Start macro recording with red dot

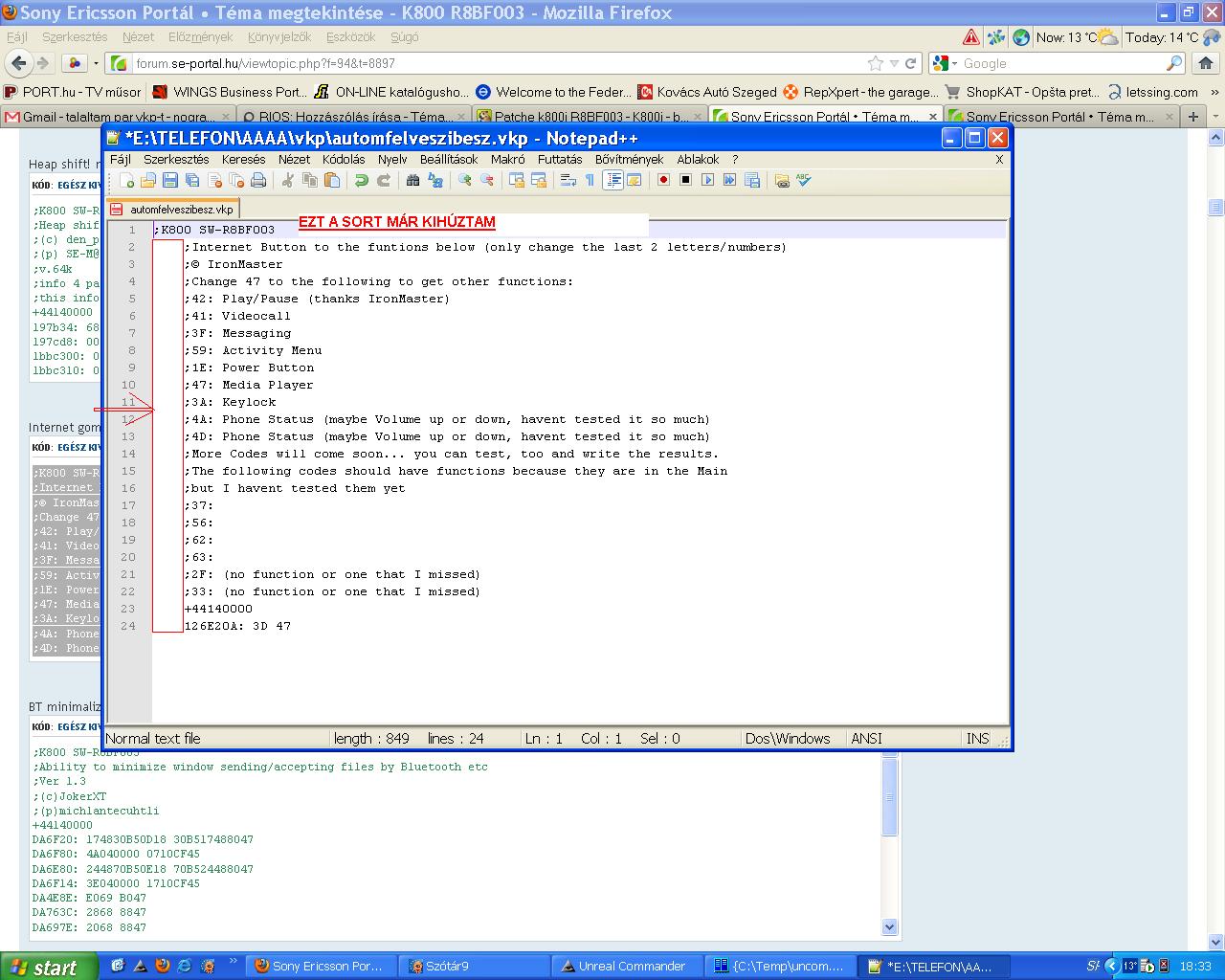(663, 180)
